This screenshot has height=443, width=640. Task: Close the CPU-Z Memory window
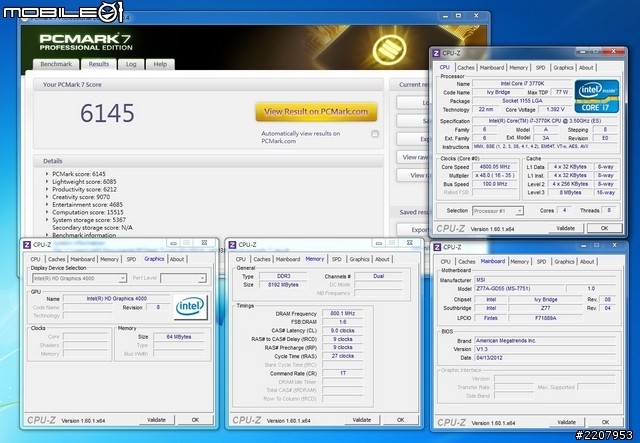pos(409,243)
